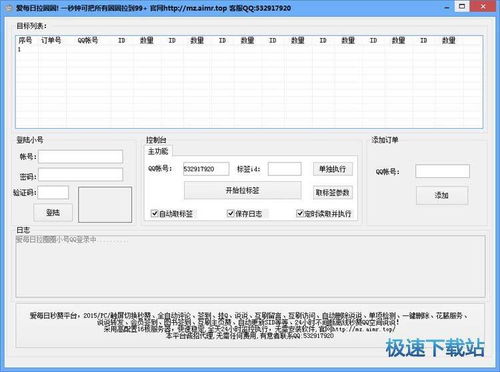The height and width of the screenshot is (372, 500).
Task: Click the first row of the target list
Action: click(x=249, y=49)
